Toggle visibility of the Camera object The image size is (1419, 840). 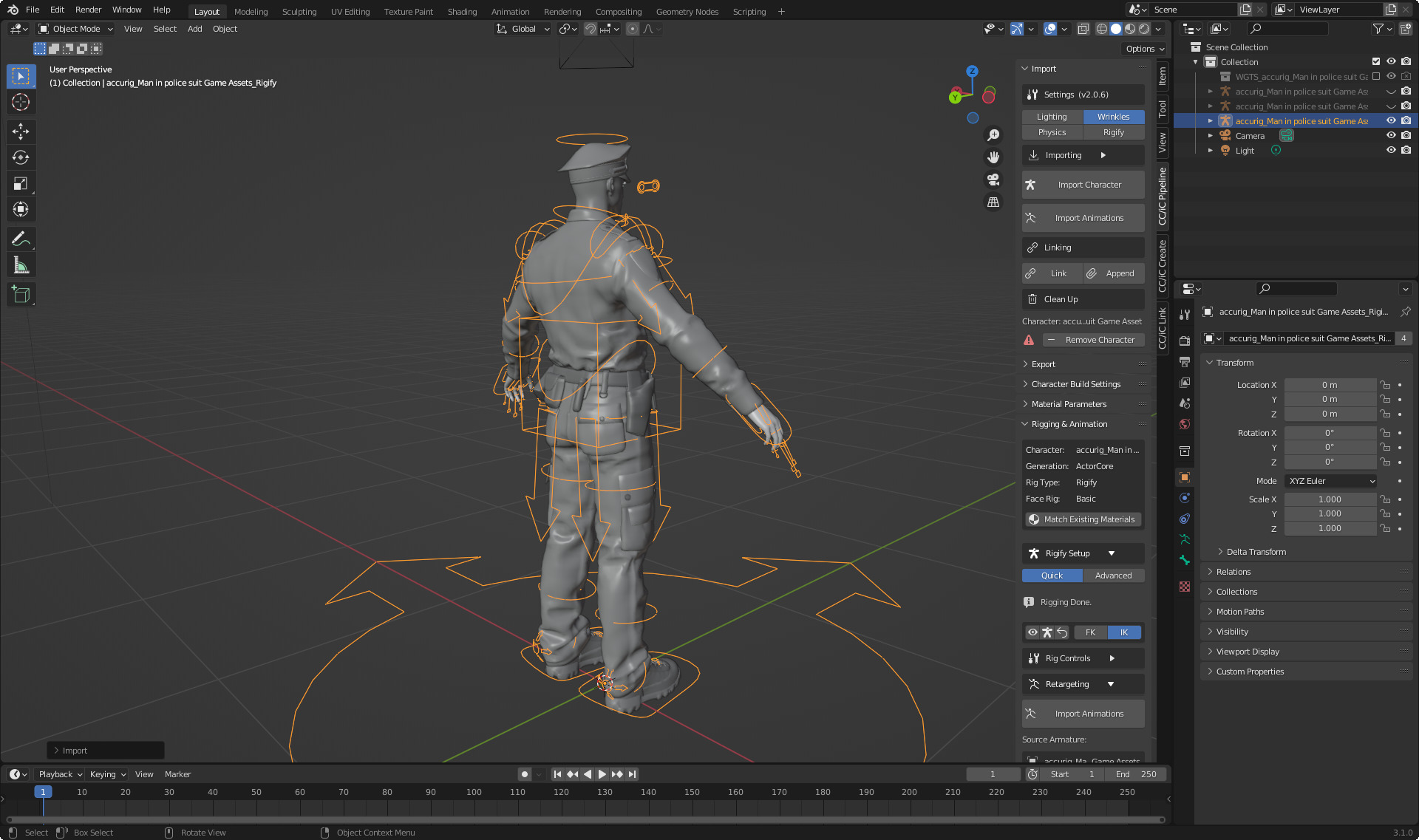pos(1391,135)
